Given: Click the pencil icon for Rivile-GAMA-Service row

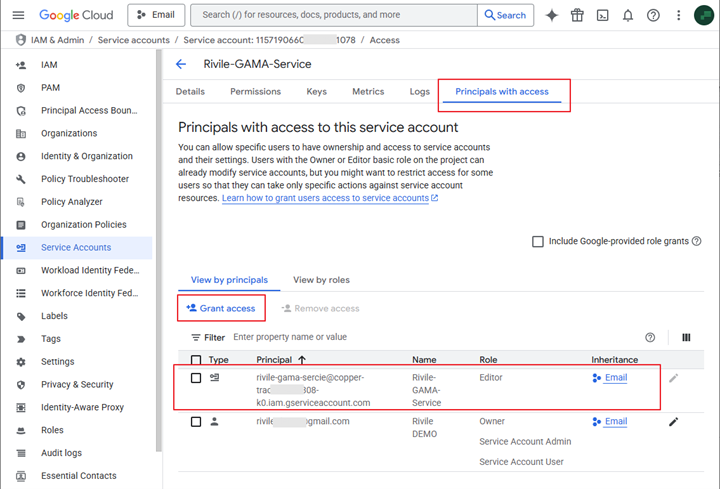Looking at the screenshot, I should coord(674,378).
